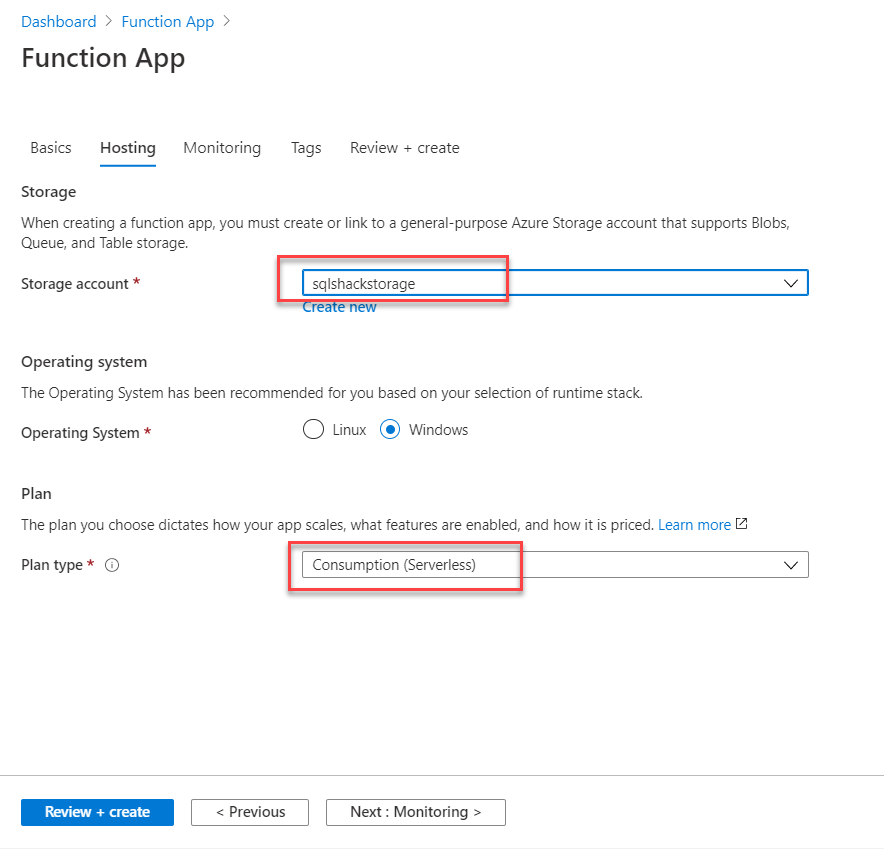Expand the Plan type dropdown arrow
This screenshot has width=884, height=849.
pyautogui.click(x=792, y=565)
